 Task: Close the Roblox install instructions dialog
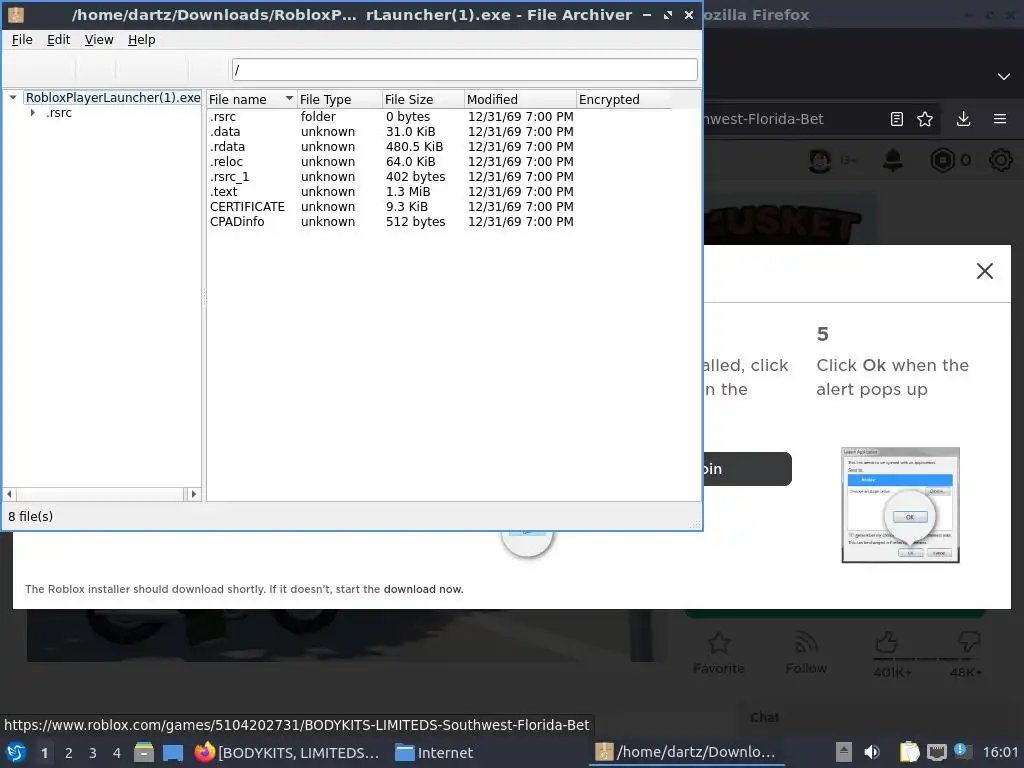point(984,271)
